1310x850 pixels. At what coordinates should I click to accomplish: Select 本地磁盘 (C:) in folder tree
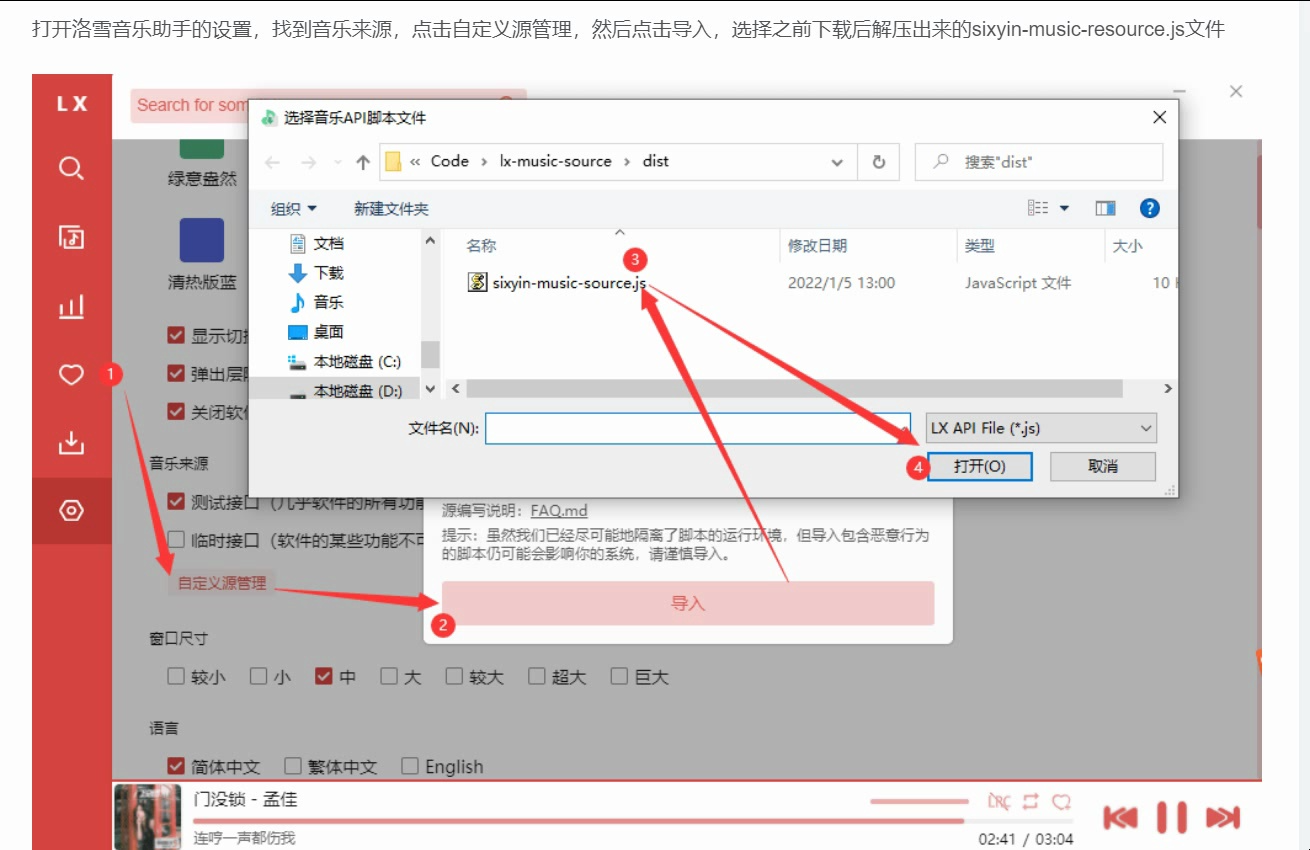tap(344, 361)
